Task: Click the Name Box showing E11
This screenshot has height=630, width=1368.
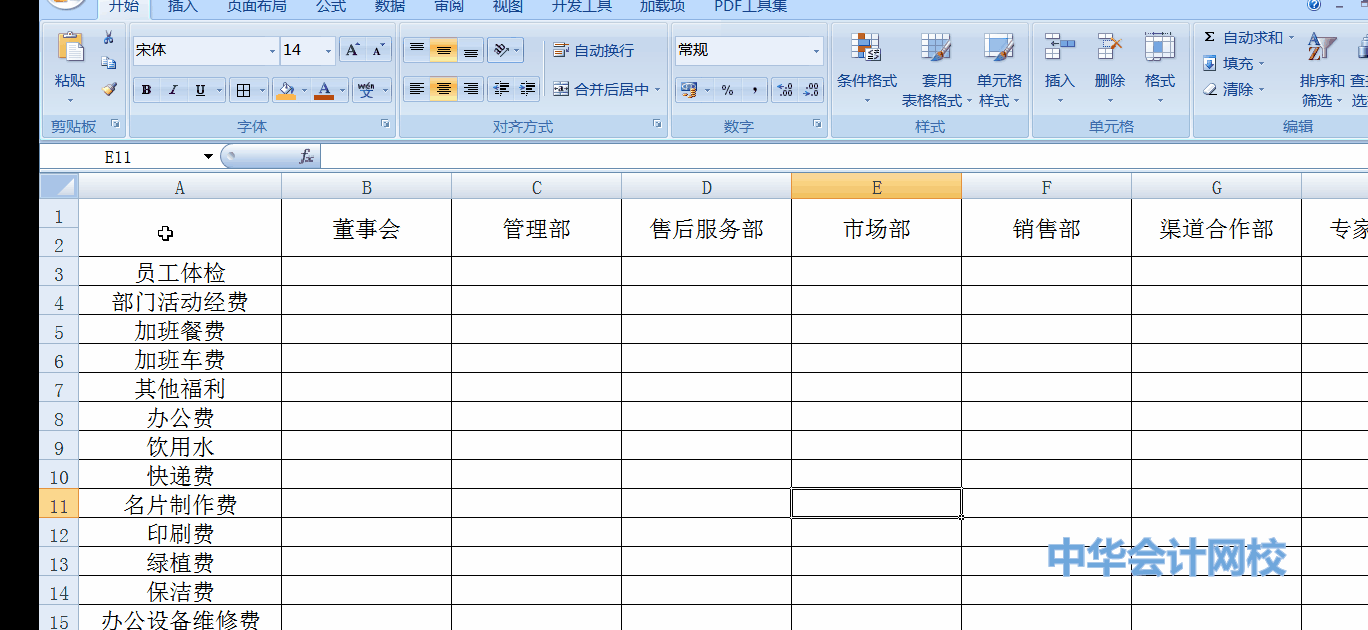Action: coord(118,157)
